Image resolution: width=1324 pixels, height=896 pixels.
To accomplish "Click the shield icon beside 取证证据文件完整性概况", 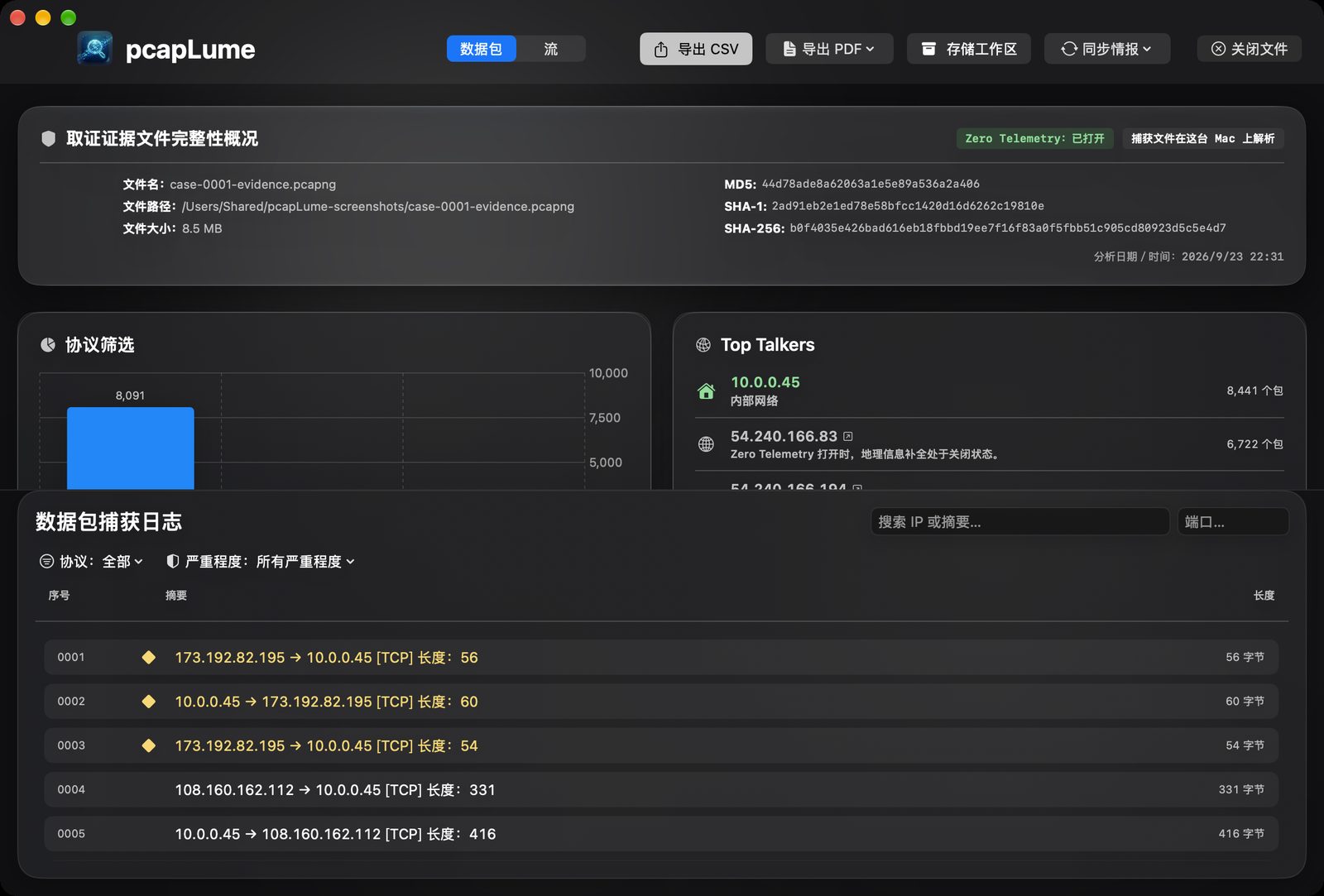I will point(49,138).
